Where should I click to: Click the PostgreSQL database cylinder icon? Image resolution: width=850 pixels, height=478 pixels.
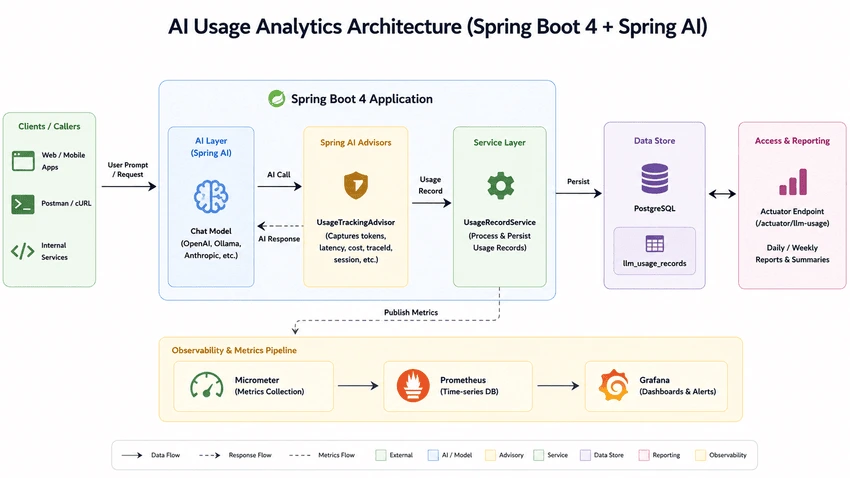click(x=654, y=179)
